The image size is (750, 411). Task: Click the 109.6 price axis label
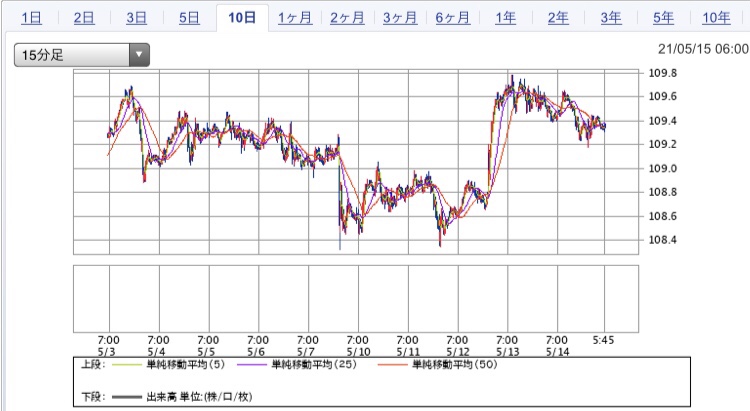662,97
